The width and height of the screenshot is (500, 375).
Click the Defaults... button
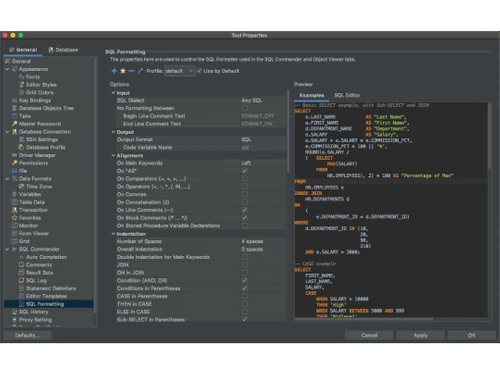pos(27,335)
